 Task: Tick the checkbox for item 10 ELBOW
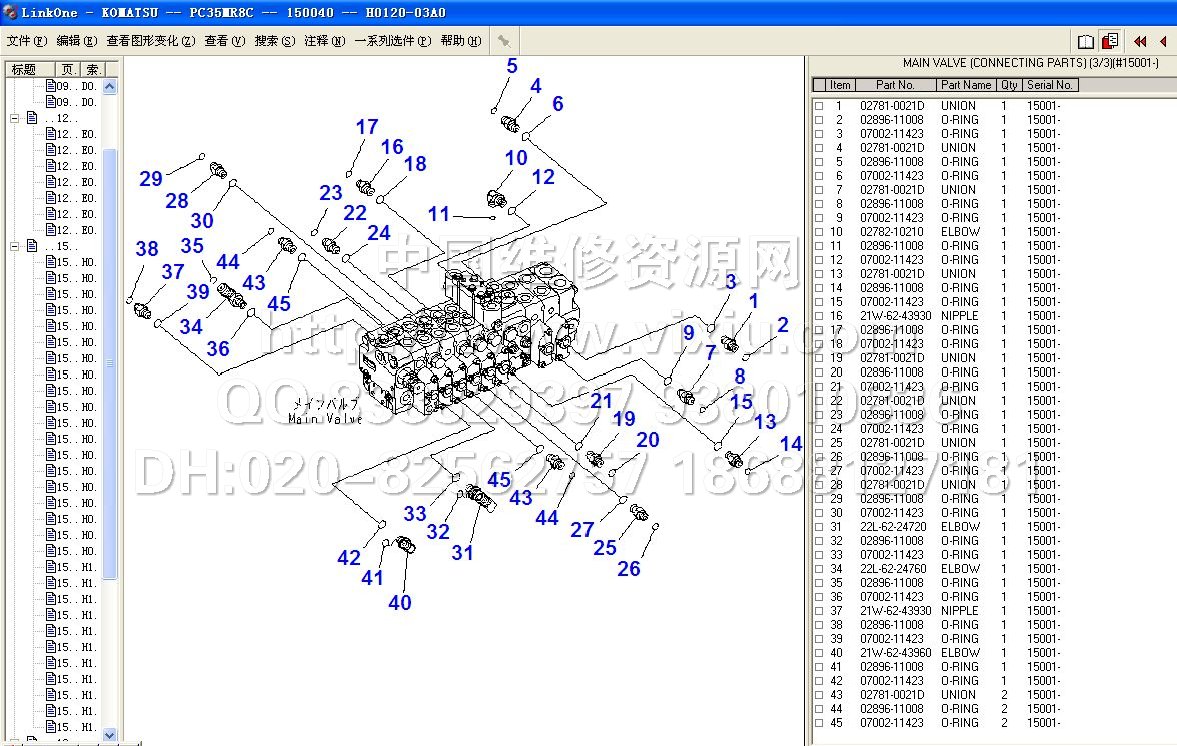[x=819, y=232]
